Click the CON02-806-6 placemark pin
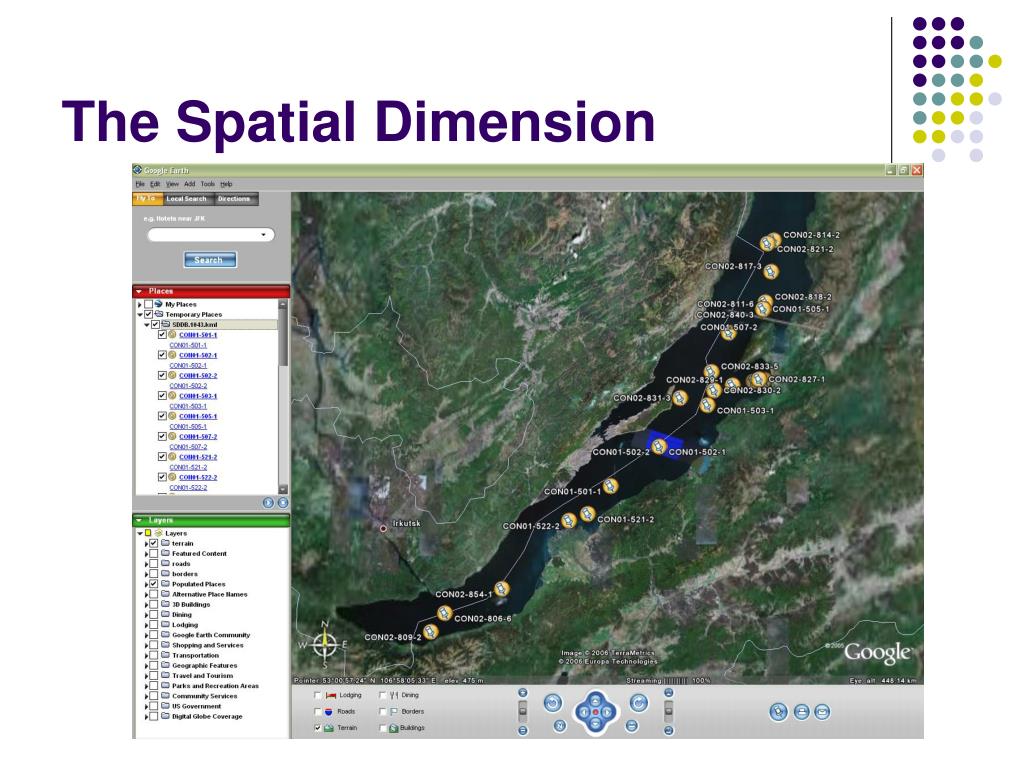The image size is (1024, 768). 445,613
